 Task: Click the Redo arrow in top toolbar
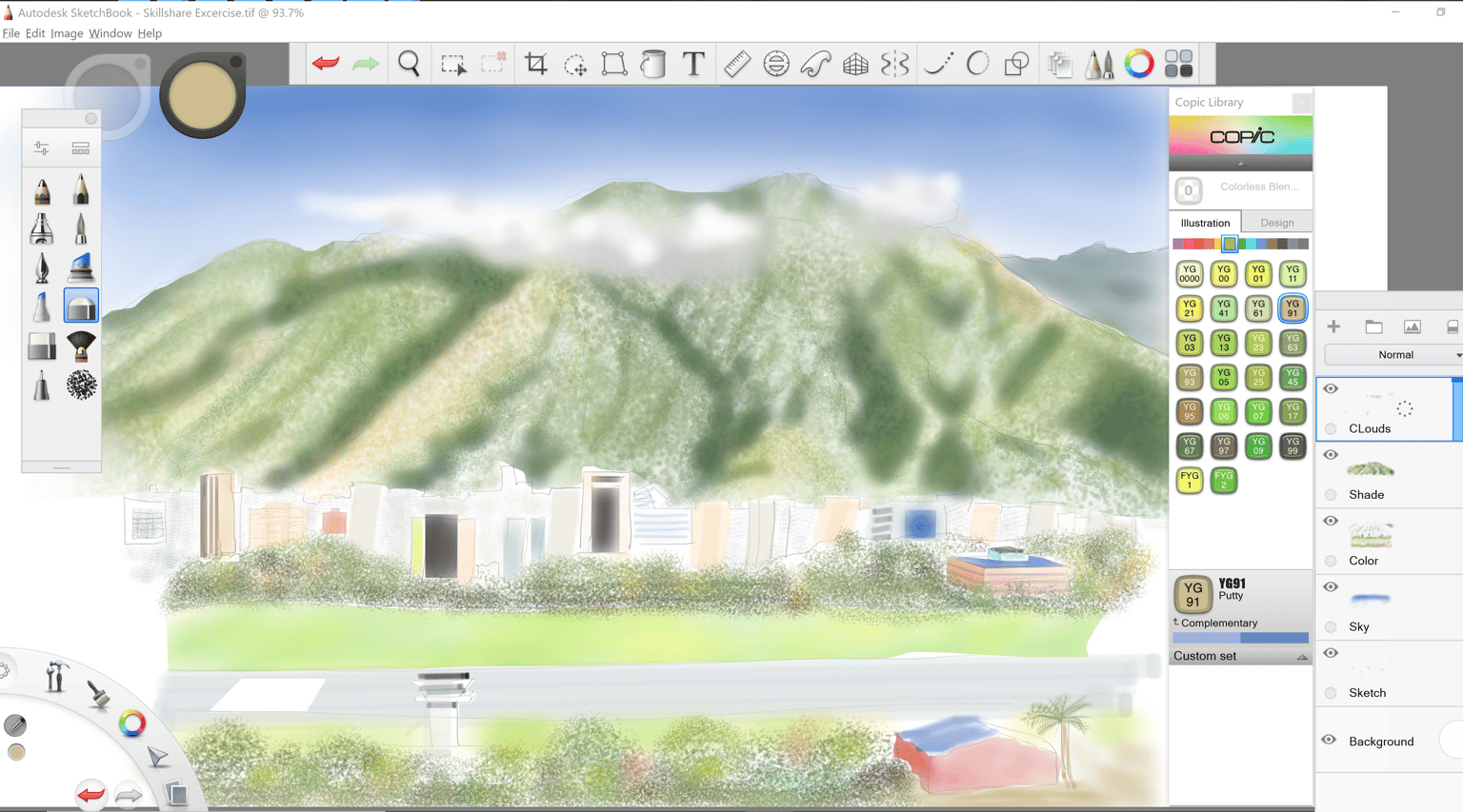[366, 64]
